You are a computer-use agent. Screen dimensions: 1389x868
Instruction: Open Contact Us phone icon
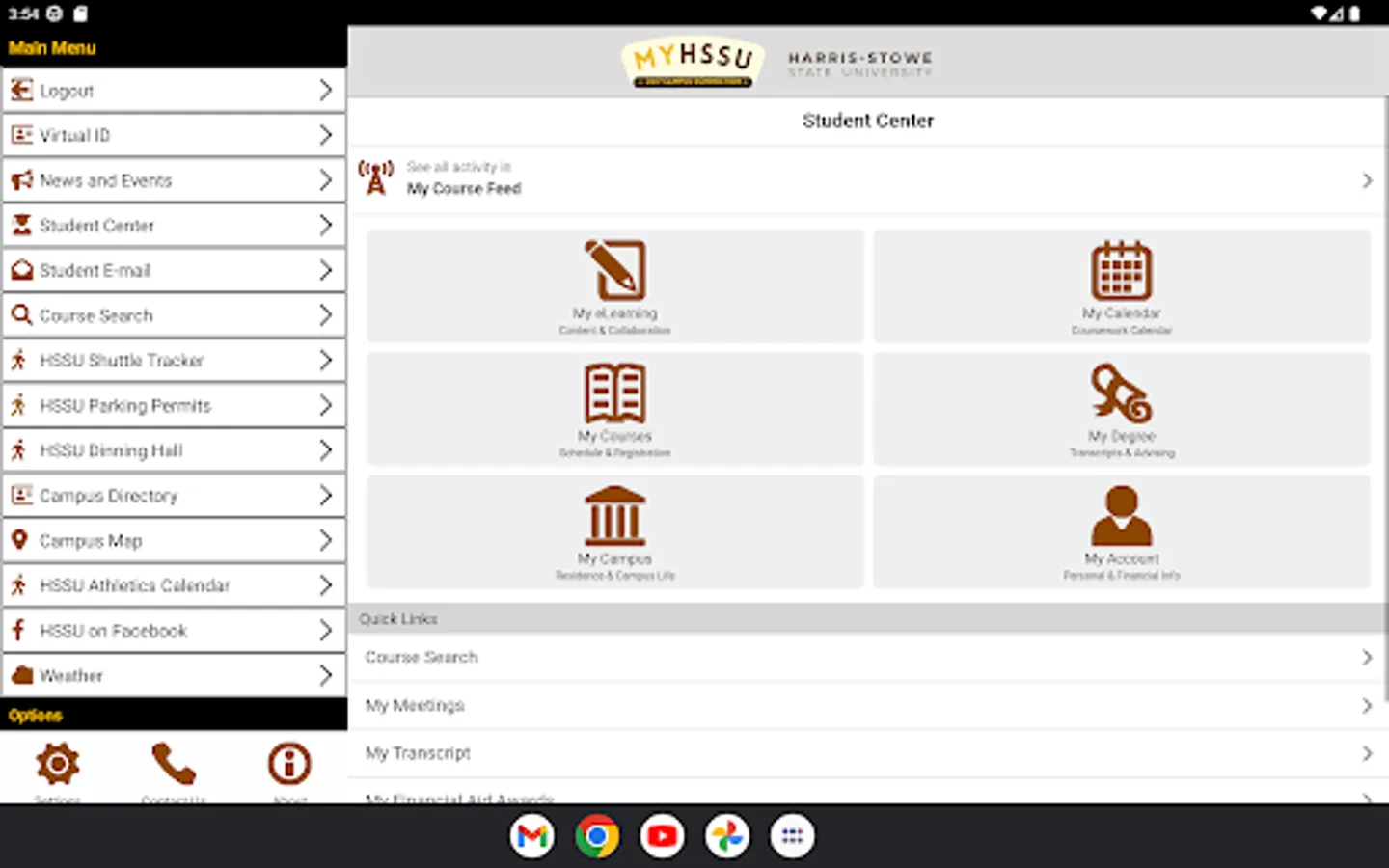(174, 764)
